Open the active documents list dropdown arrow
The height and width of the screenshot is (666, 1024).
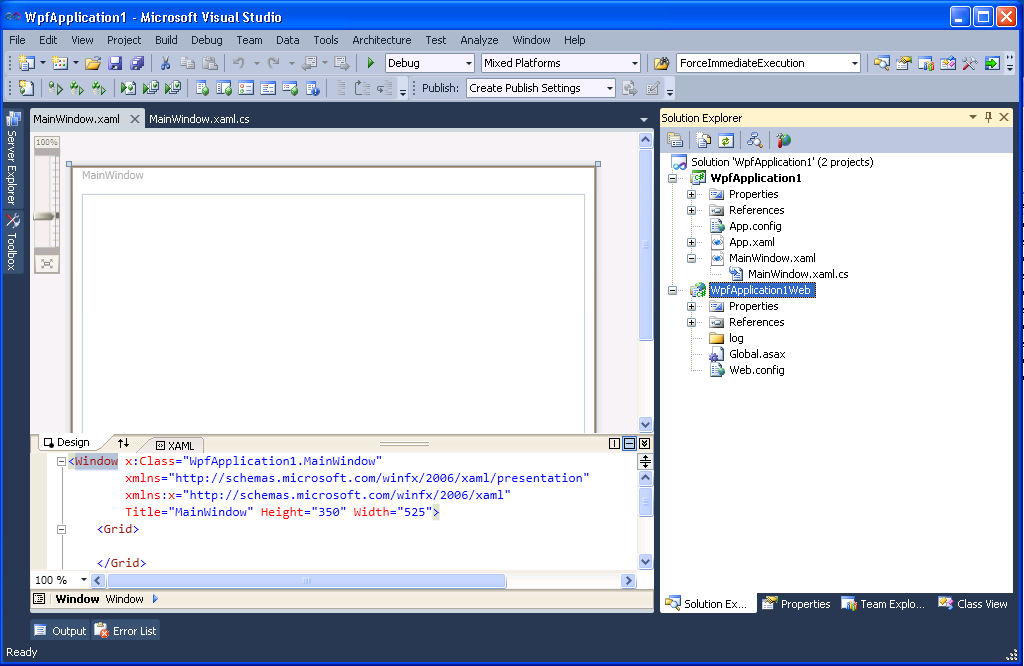point(644,119)
